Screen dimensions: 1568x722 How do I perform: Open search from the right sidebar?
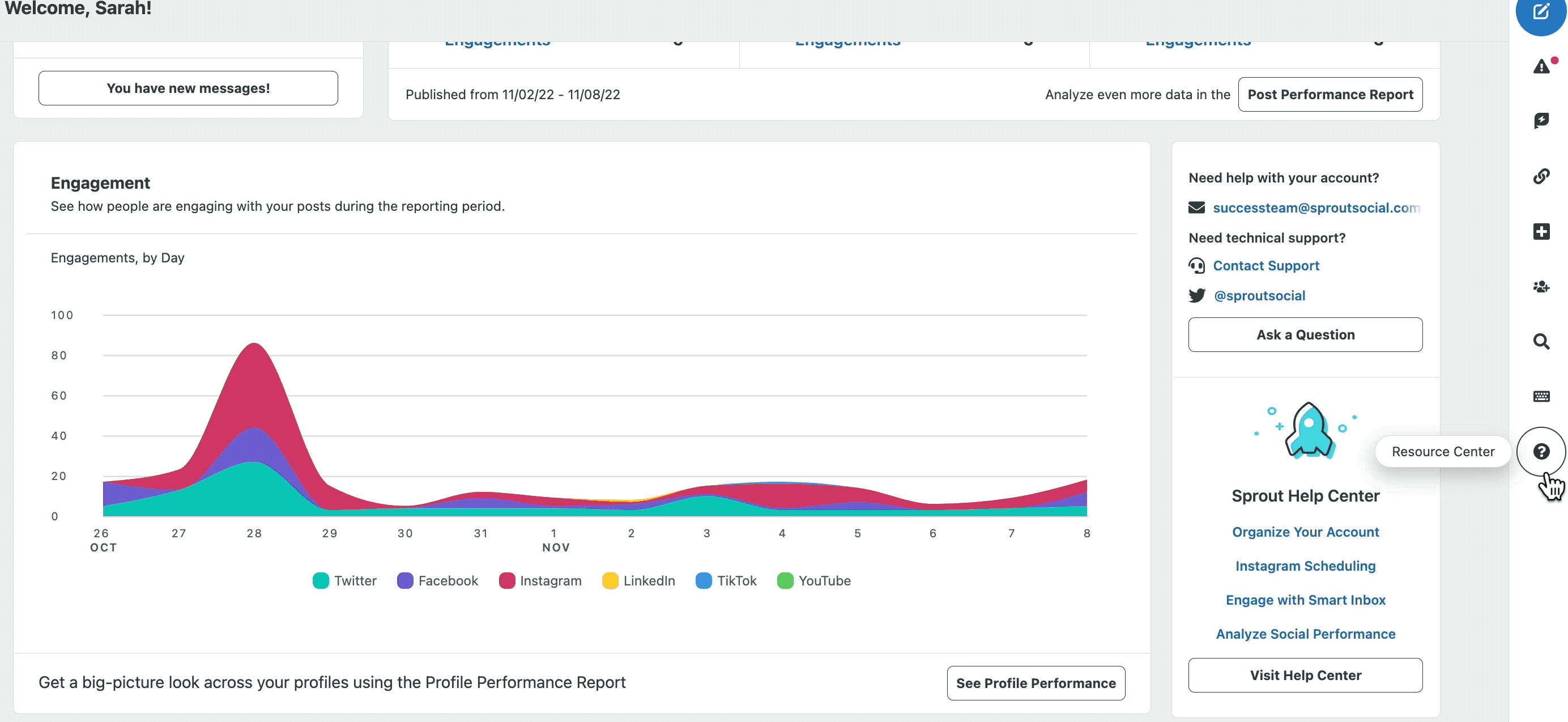pos(1541,342)
